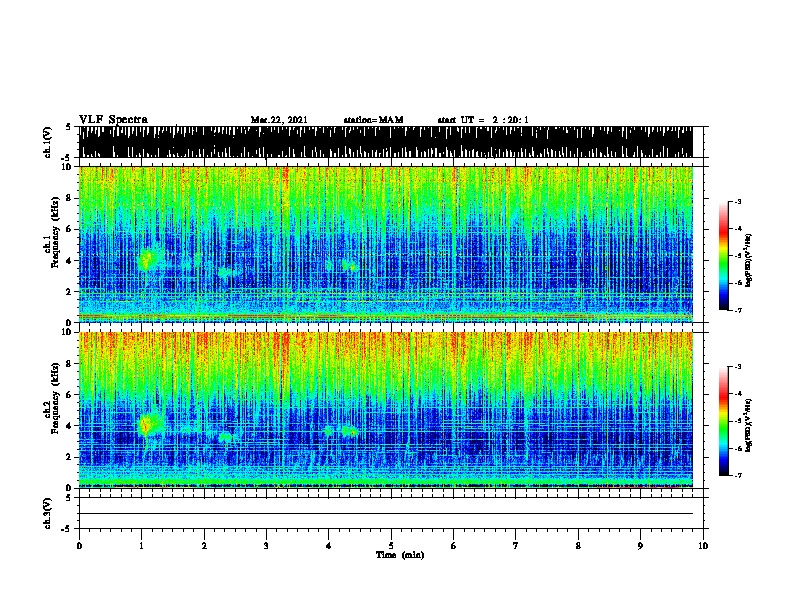Click the "10" kHz tick of ch.1 frequency axis

pyautogui.click(x=67, y=167)
